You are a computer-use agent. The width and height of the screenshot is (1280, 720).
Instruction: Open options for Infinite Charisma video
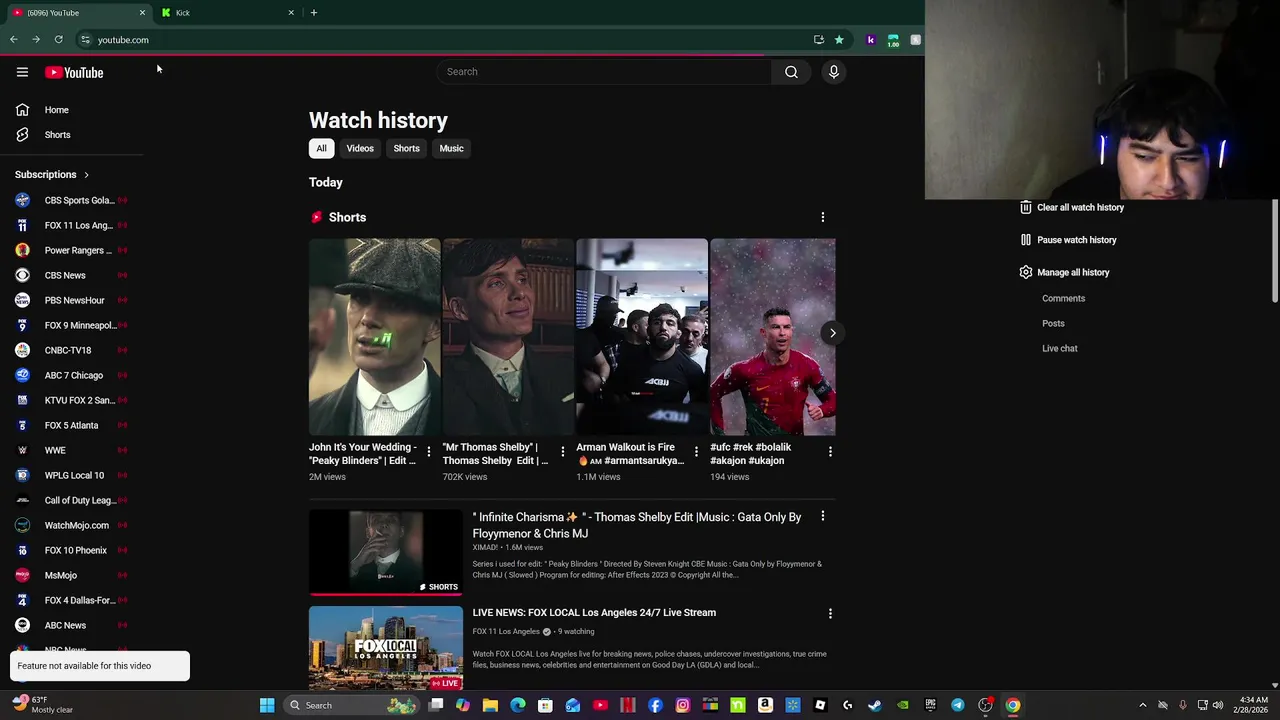click(x=823, y=517)
